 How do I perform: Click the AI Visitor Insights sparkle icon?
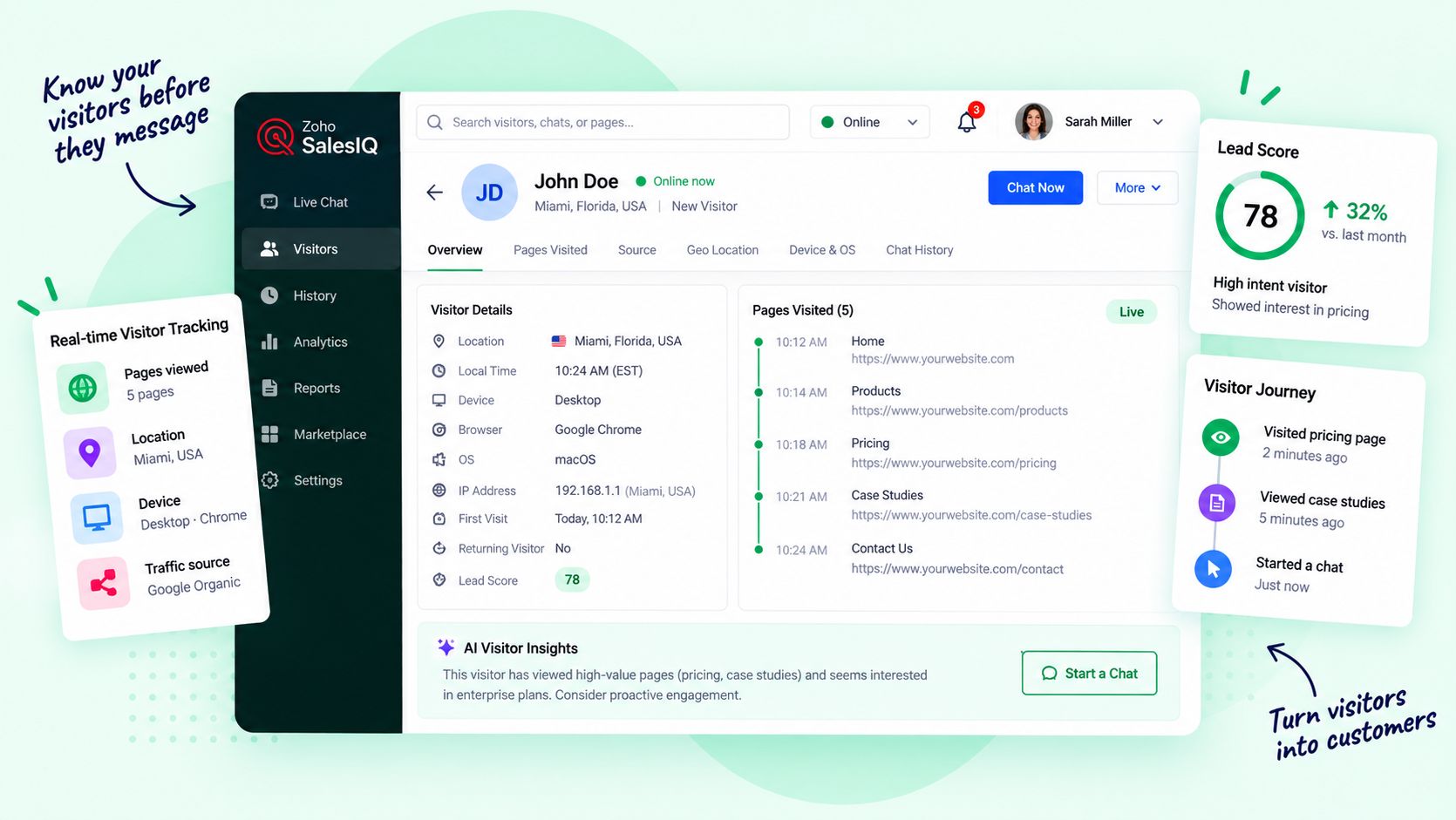(x=446, y=647)
